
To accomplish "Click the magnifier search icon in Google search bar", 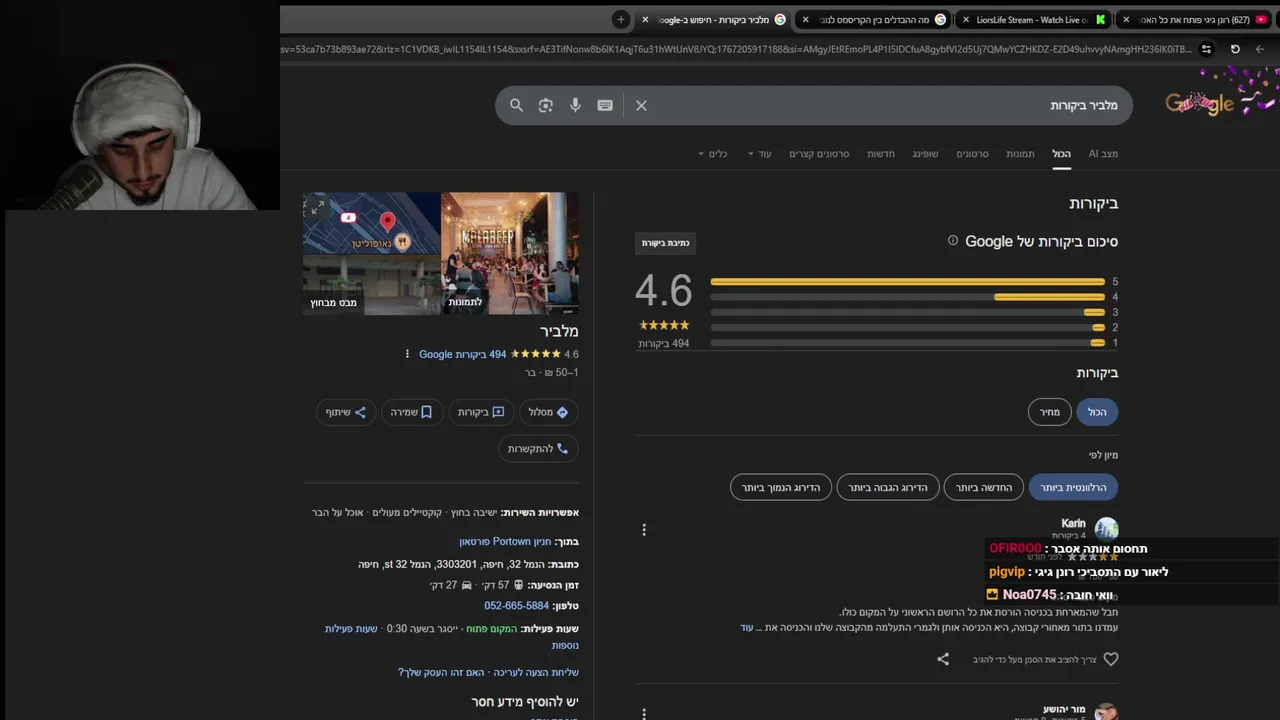I will [516, 105].
